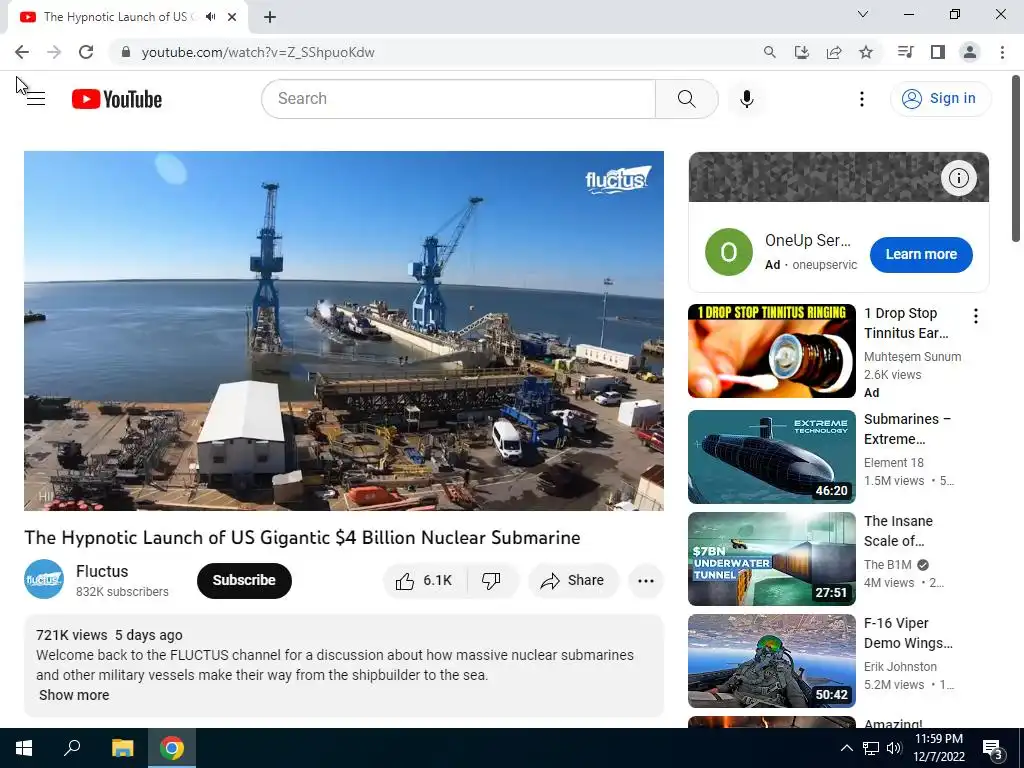Screen dimensions: 1024x768
Task: Expand Chrome tab search chevron
Action: tap(863, 14)
